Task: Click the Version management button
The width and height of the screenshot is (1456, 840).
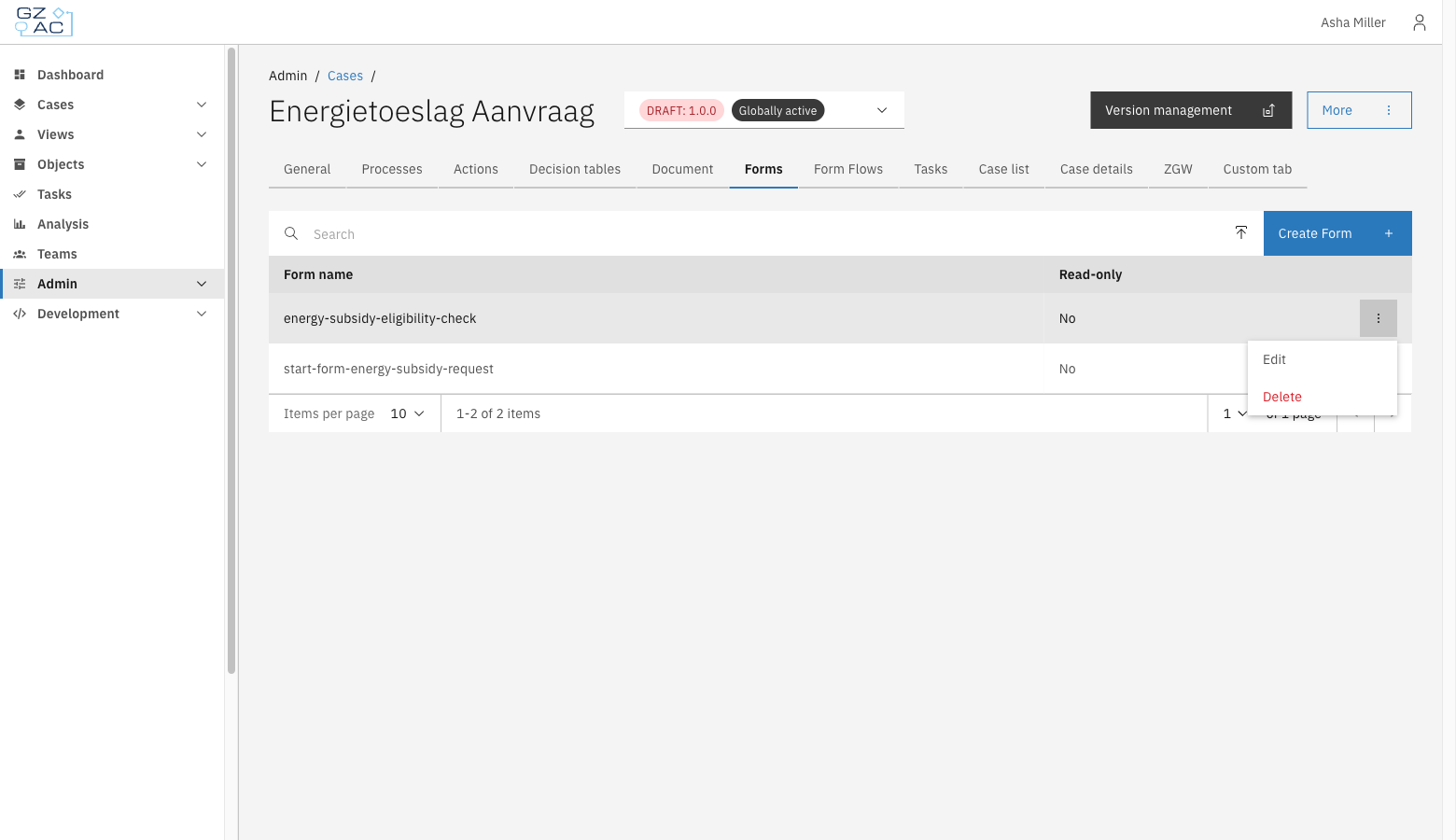Action: [1191, 110]
